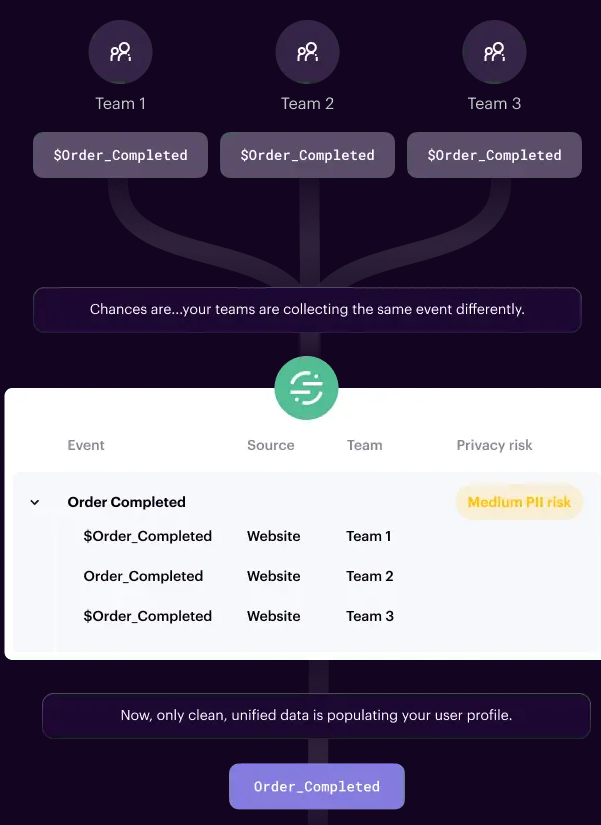Click the Event column header
The image size is (601, 825).
(86, 445)
